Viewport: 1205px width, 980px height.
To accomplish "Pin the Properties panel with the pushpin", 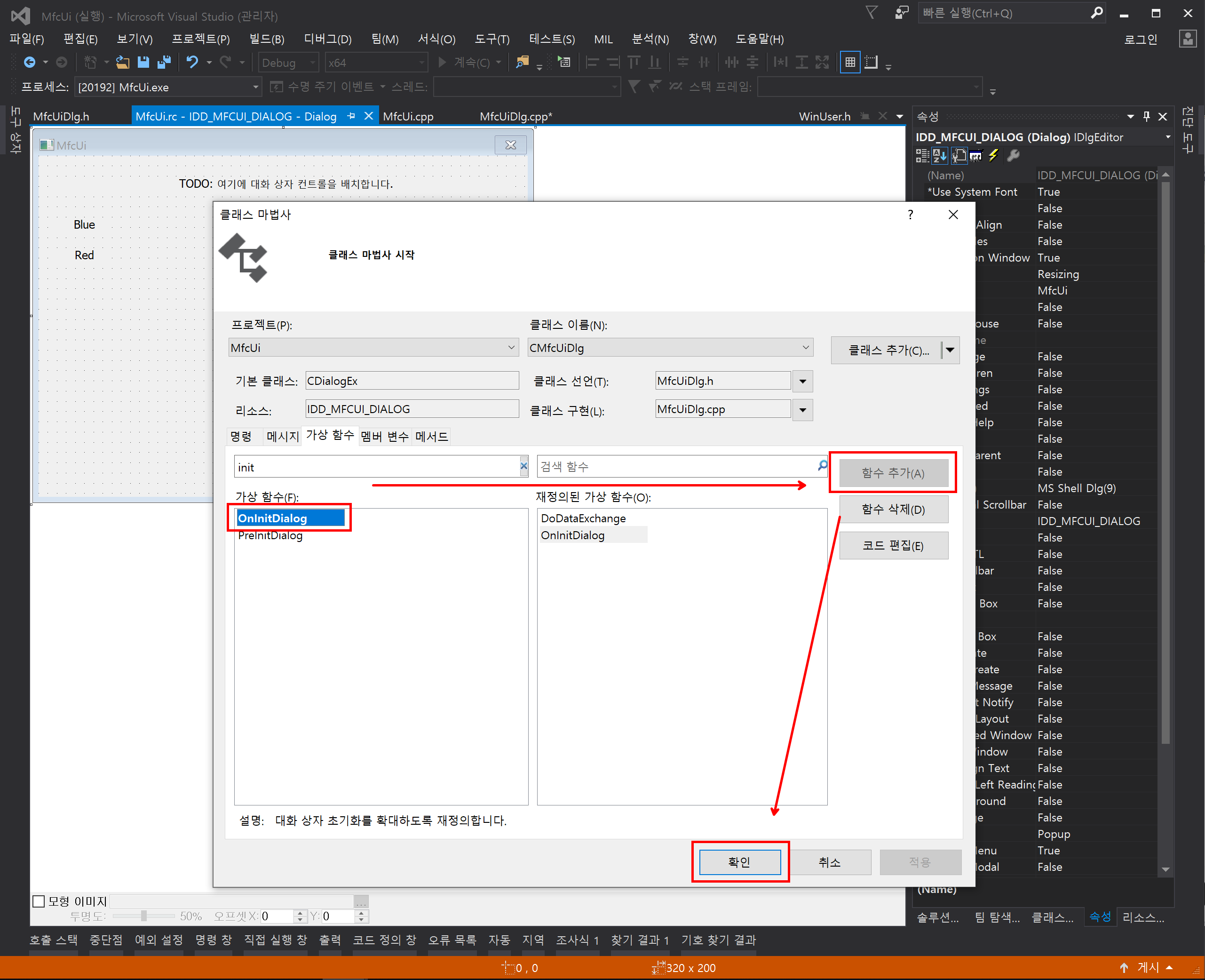I will pyautogui.click(x=1146, y=116).
